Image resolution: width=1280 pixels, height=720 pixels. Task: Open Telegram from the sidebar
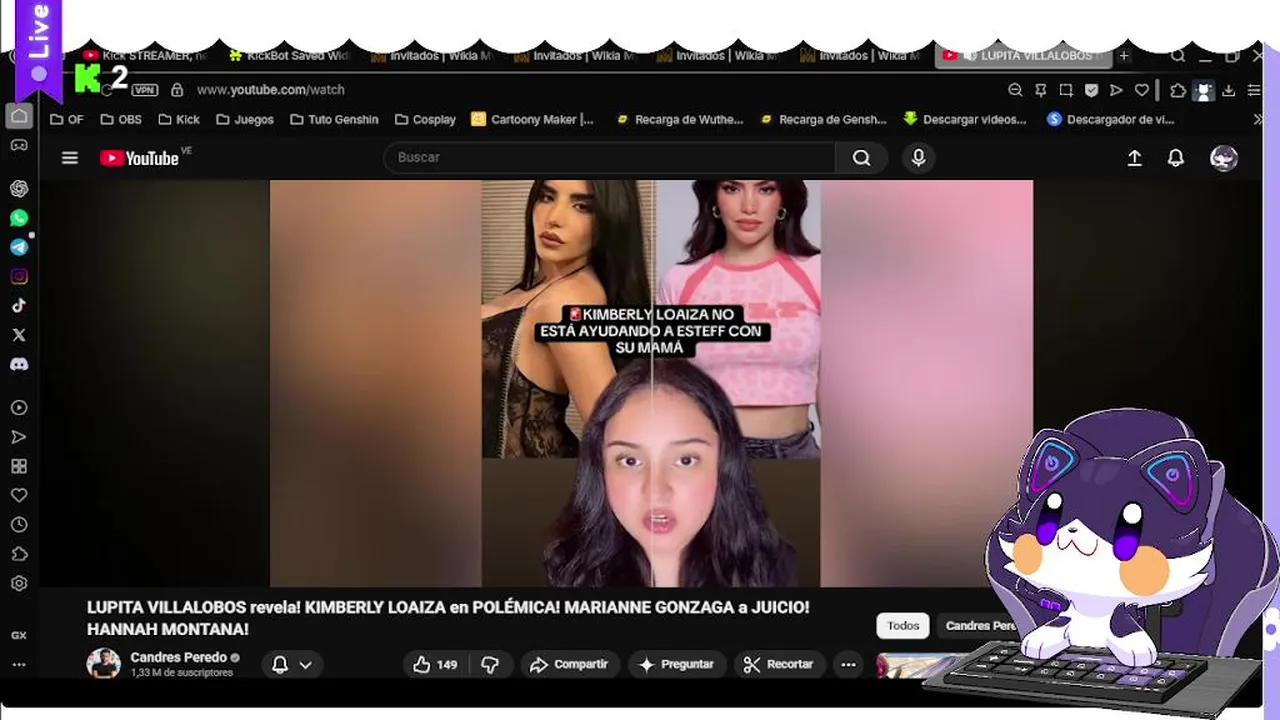pyautogui.click(x=19, y=247)
